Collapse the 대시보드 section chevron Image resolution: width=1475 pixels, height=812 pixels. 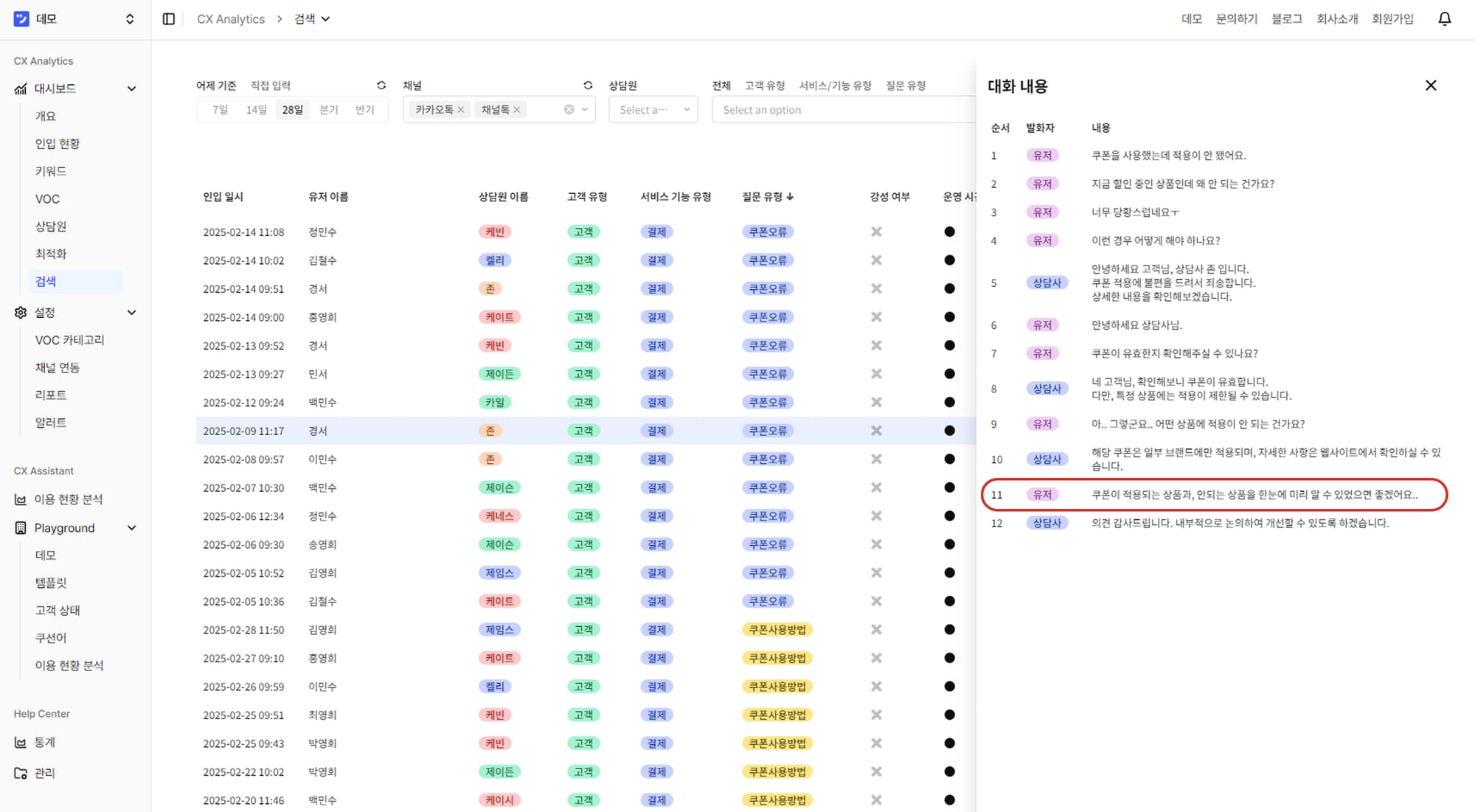click(x=132, y=88)
